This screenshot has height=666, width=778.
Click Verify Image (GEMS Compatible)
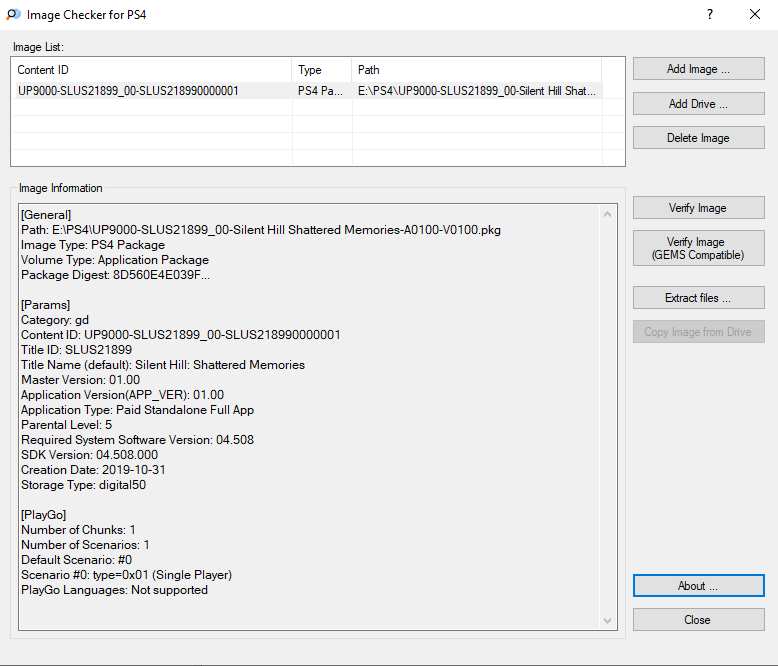pos(699,248)
